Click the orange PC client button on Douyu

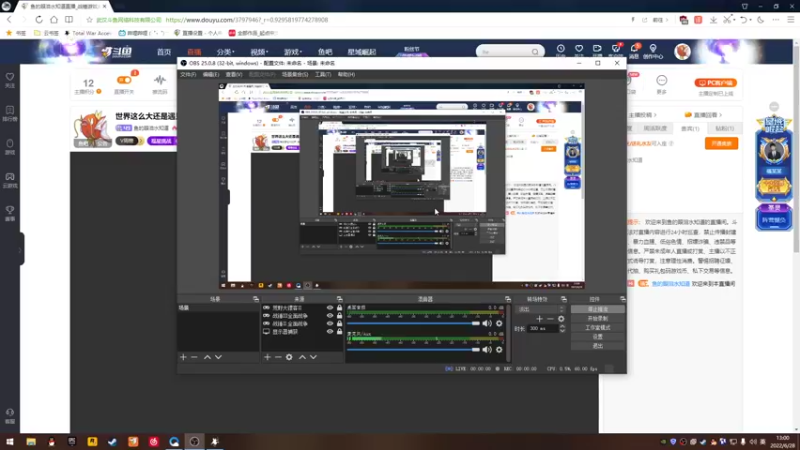(715, 83)
